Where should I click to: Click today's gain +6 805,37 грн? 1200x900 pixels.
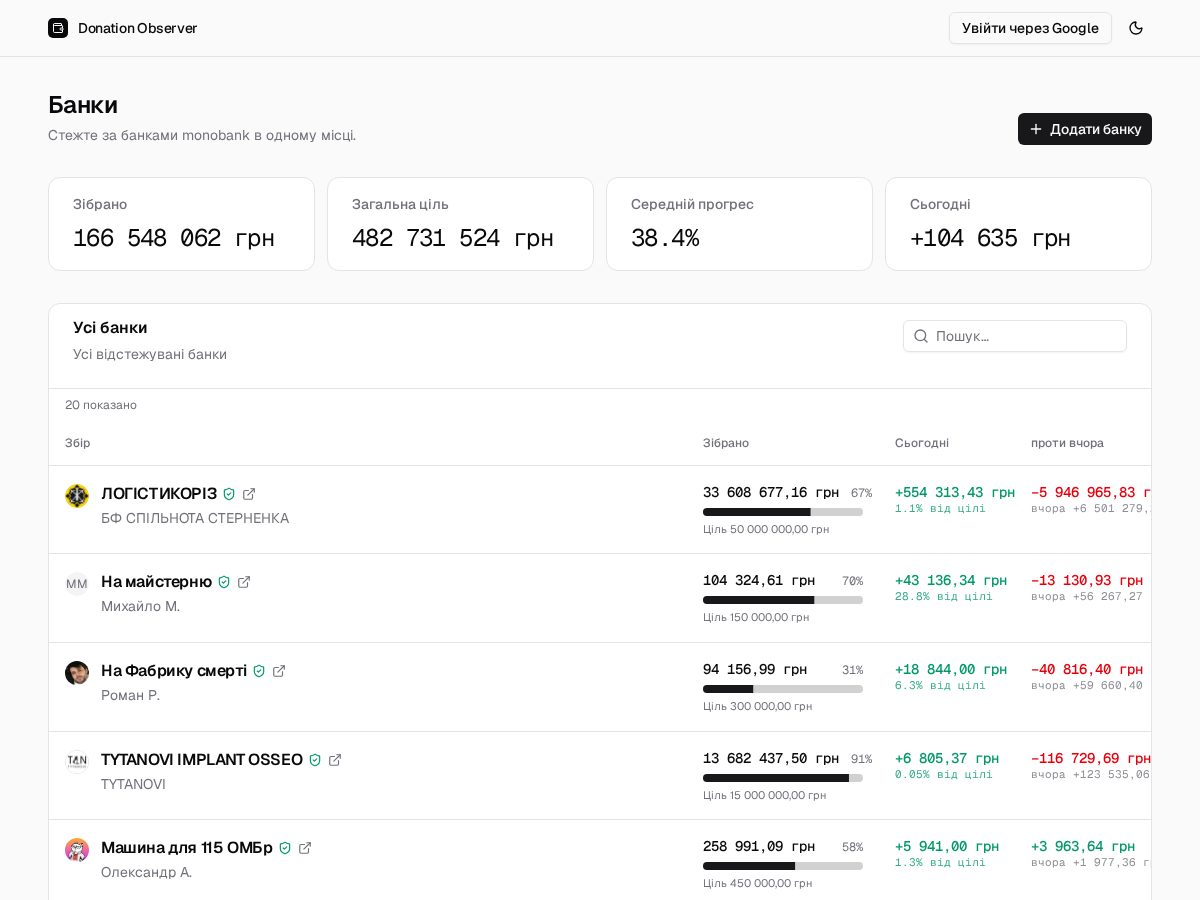tap(947, 758)
